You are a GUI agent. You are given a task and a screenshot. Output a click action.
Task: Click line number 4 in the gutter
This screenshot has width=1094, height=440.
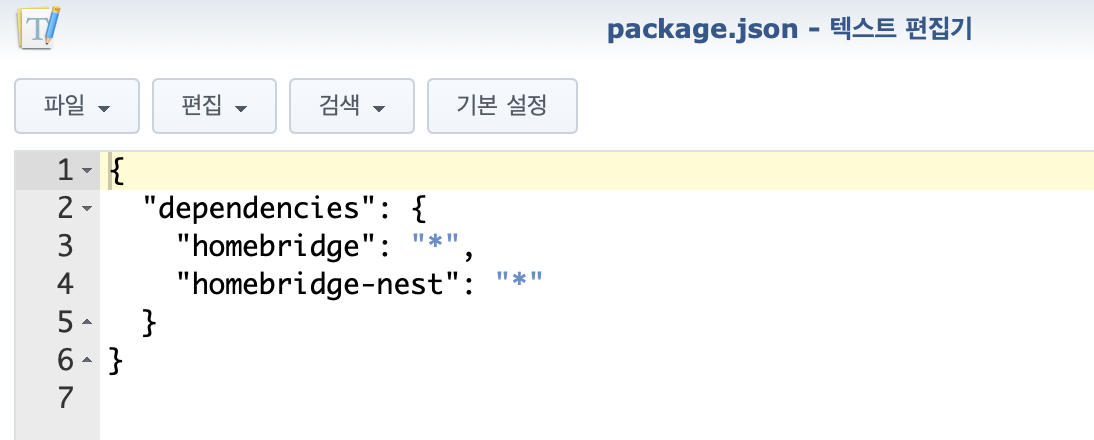coord(66,284)
